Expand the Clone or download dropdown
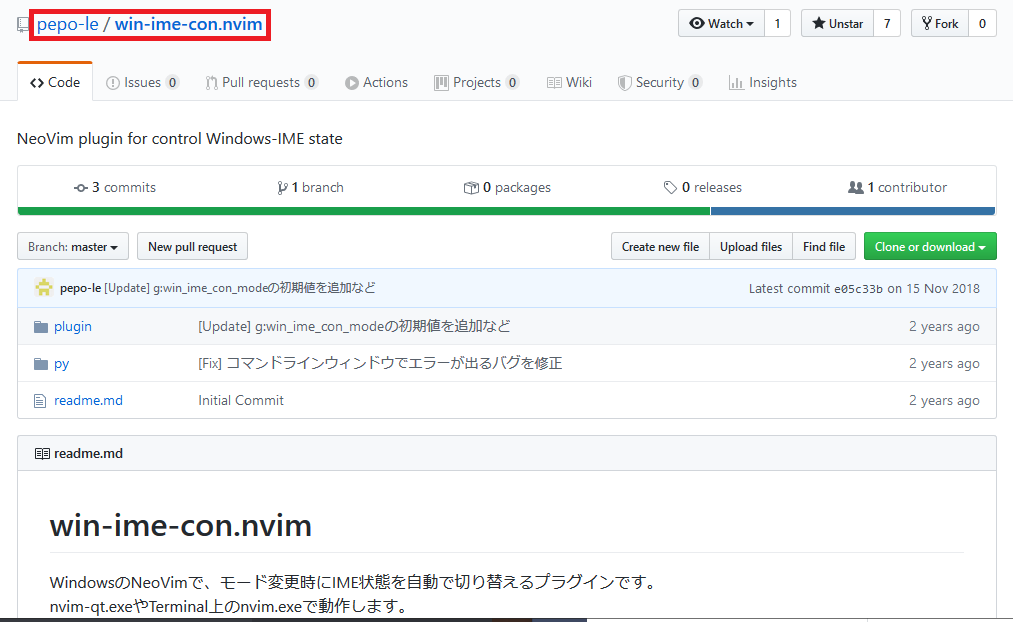The image size is (1013, 622). [930, 246]
